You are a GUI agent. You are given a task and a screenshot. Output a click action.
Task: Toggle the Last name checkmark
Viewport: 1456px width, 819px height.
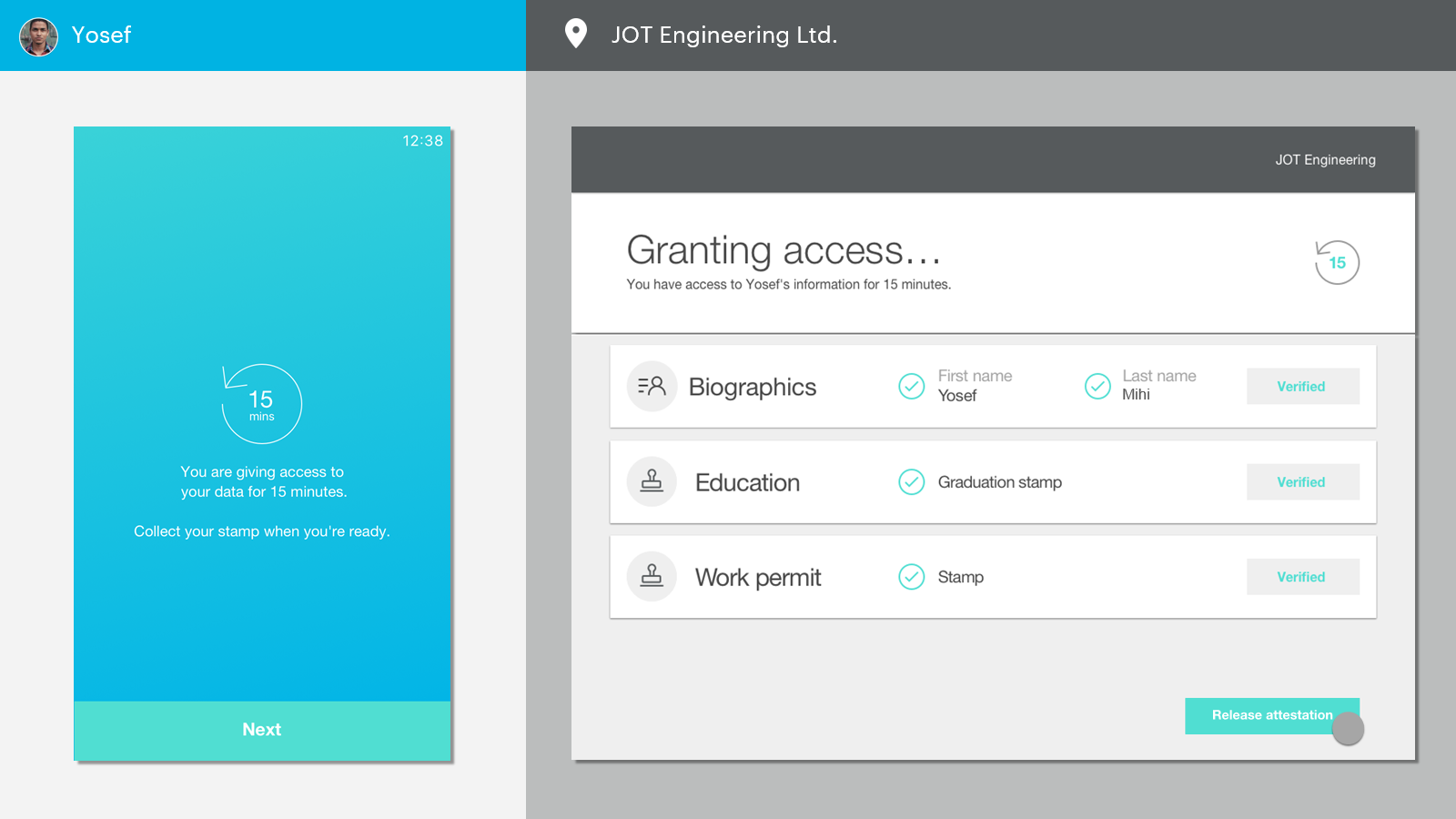click(1097, 387)
